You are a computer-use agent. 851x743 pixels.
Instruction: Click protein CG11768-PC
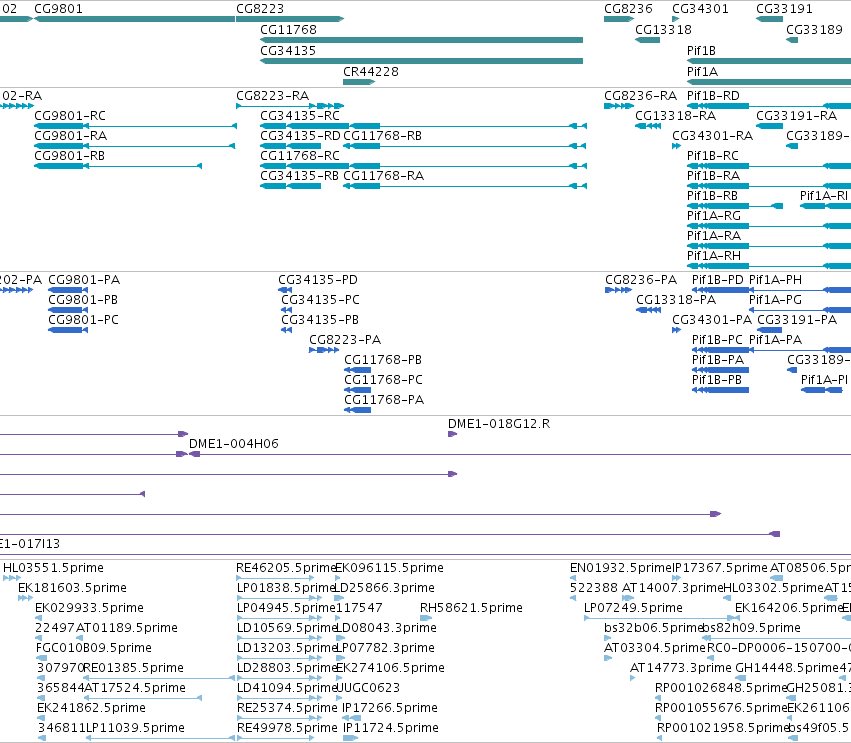tap(383, 381)
